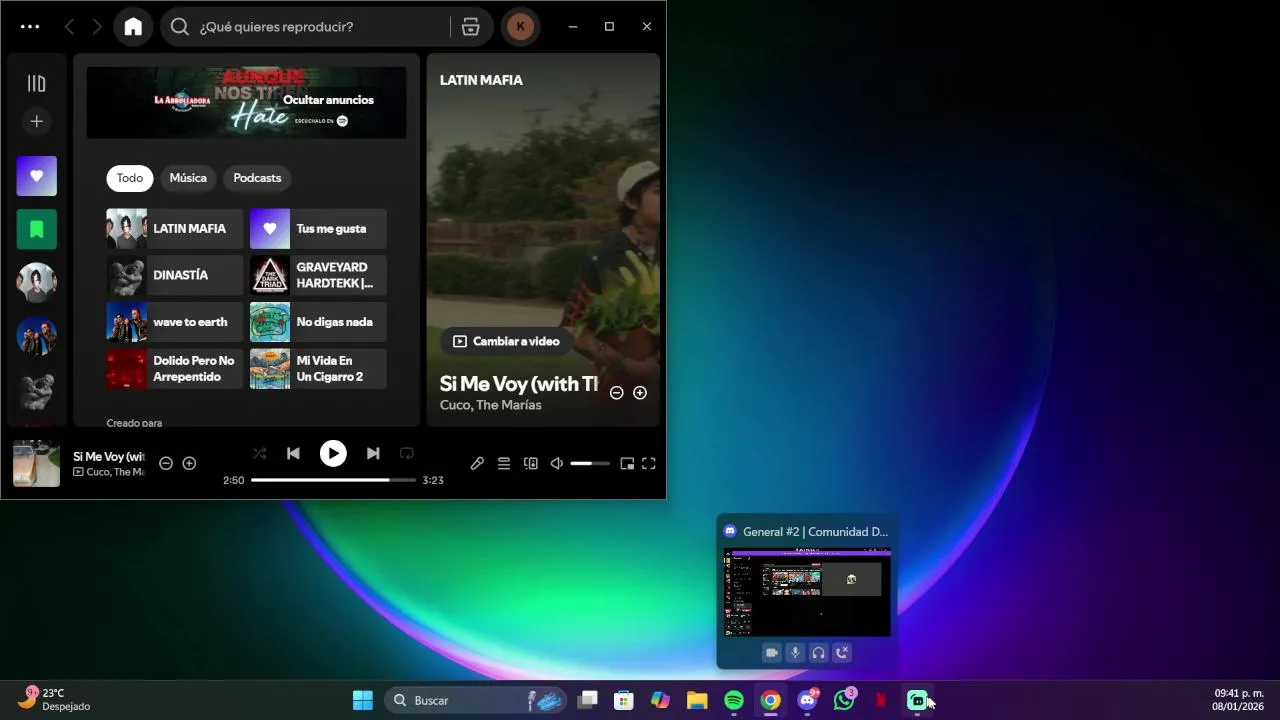Open the 'GRAVEYARD HARDTEKK' shortcut tile
This screenshot has width=1280, height=720.
[x=318, y=275]
